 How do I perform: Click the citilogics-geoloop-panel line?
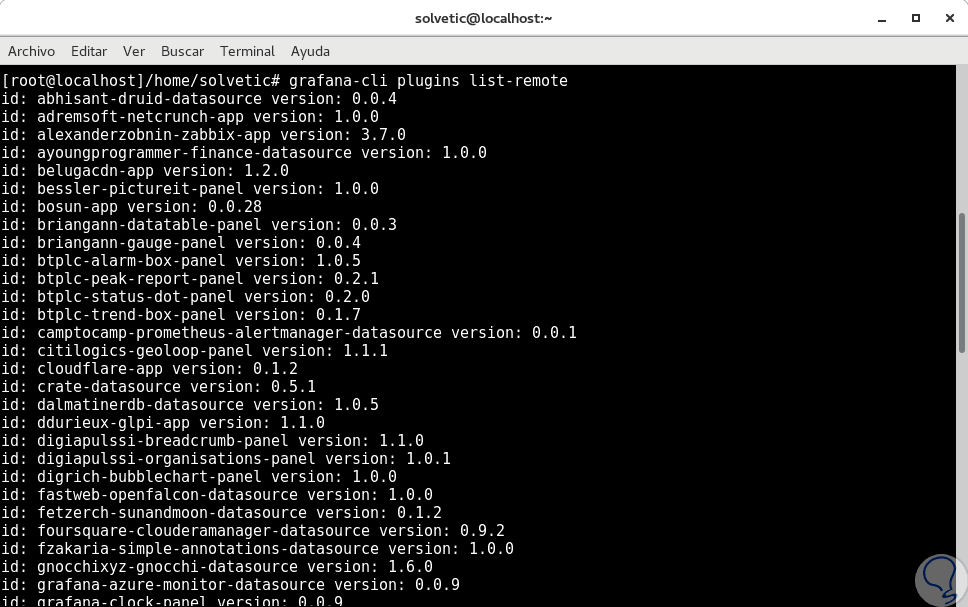tap(194, 350)
